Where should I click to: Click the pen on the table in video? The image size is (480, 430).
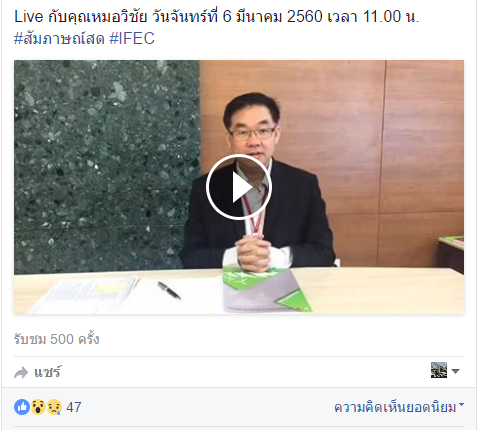pos(169,290)
